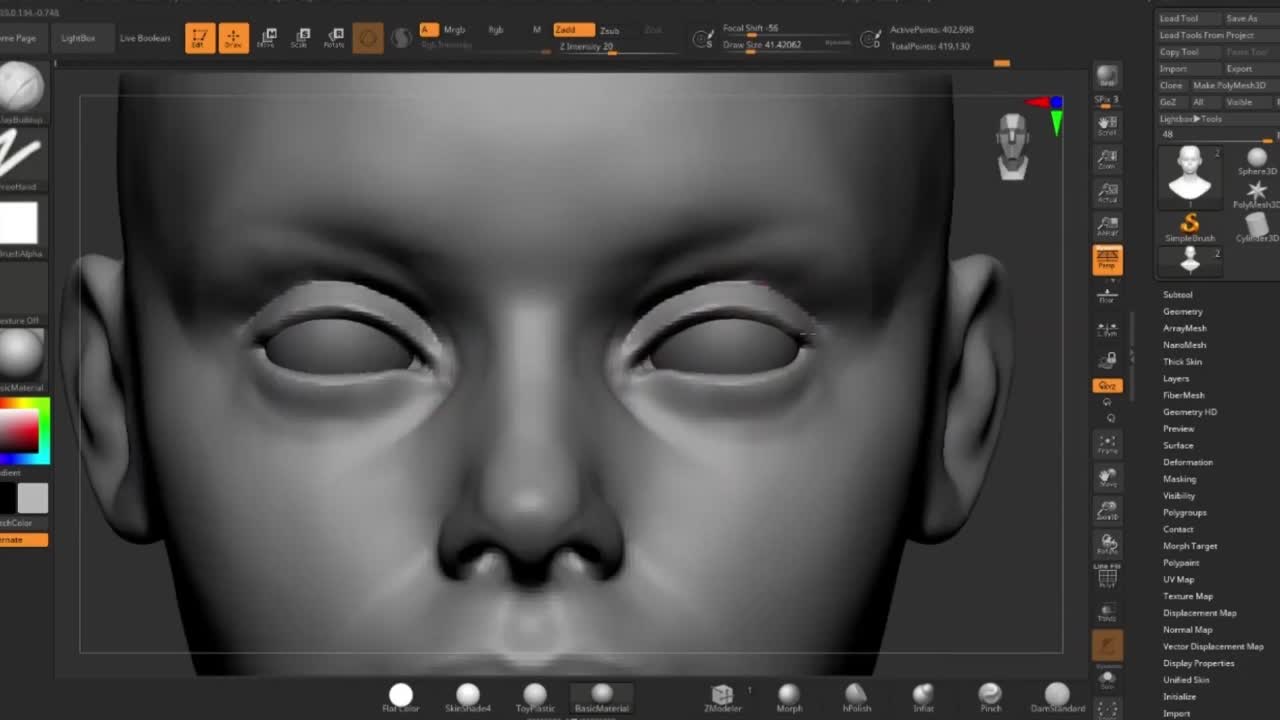Click the Frame mesh icon
This screenshot has width=1280, height=720.
tap(1107, 444)
